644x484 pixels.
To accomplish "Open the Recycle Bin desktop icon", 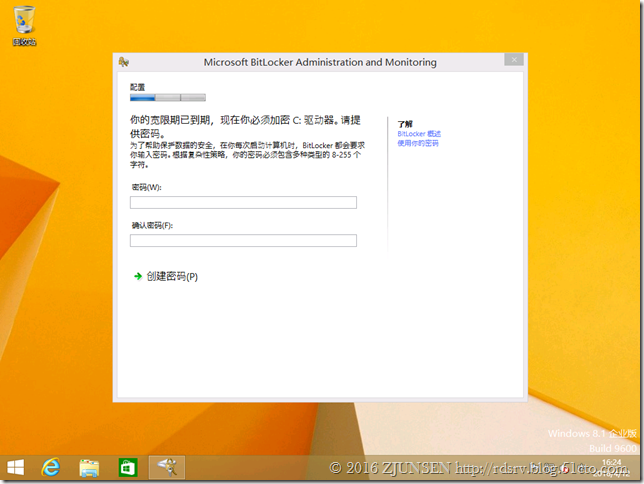I will [x=24, y=25].
